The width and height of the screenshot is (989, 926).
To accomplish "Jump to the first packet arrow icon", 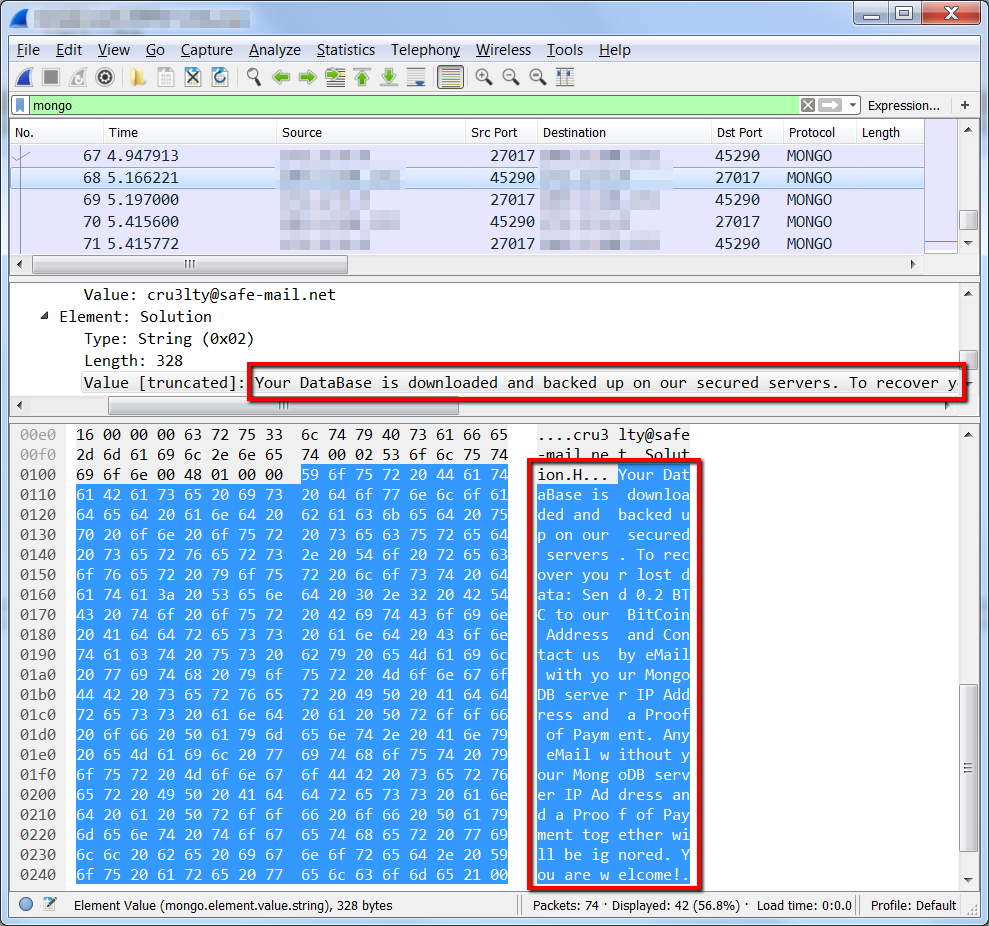I will pyautogui.click(x=362, y=78).
